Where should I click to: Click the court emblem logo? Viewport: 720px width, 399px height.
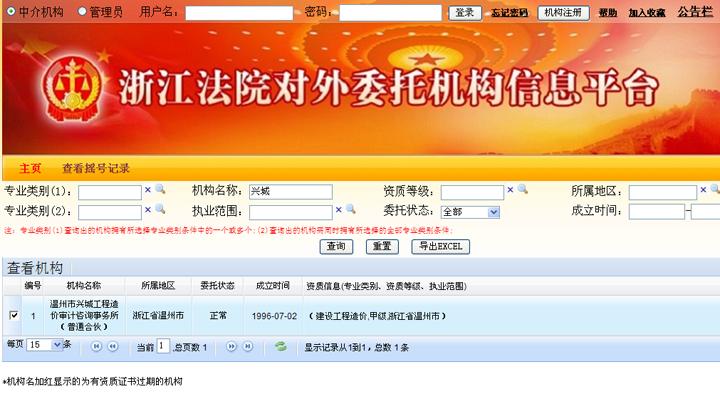coord(72,89)
